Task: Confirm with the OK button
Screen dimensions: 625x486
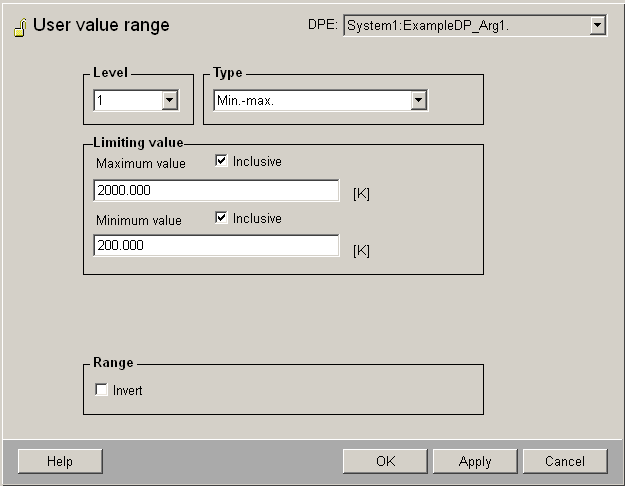Action: point(385,461)
